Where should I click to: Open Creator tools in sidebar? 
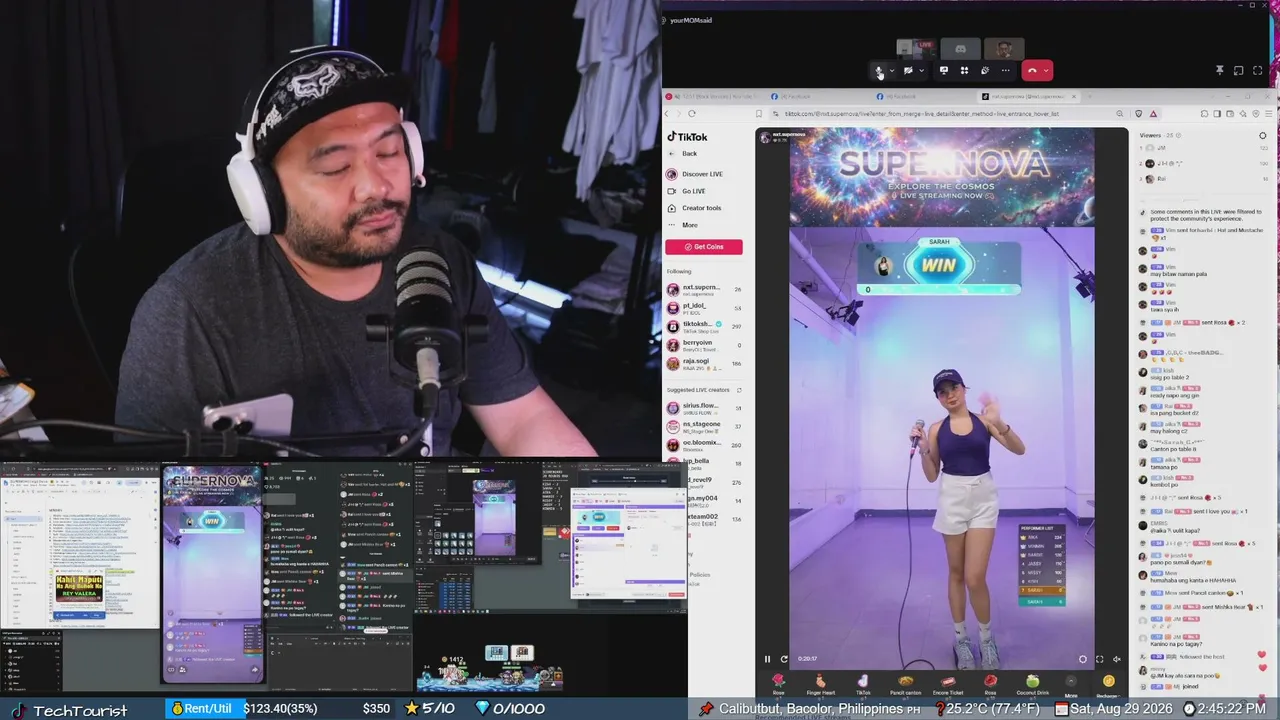pyautogui.click(x=694, y=208)
